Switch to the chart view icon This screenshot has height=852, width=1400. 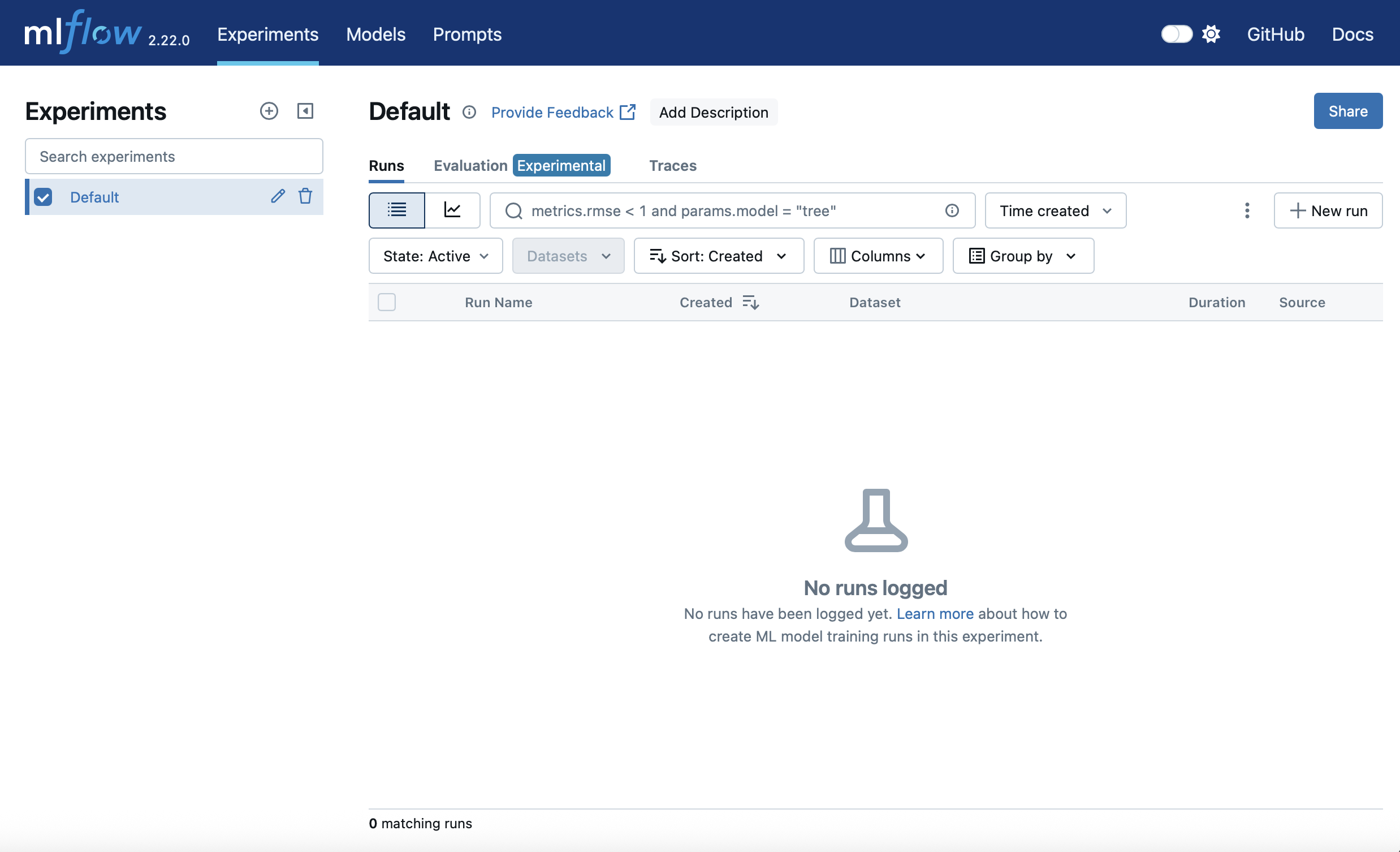(x=452, y=210)
